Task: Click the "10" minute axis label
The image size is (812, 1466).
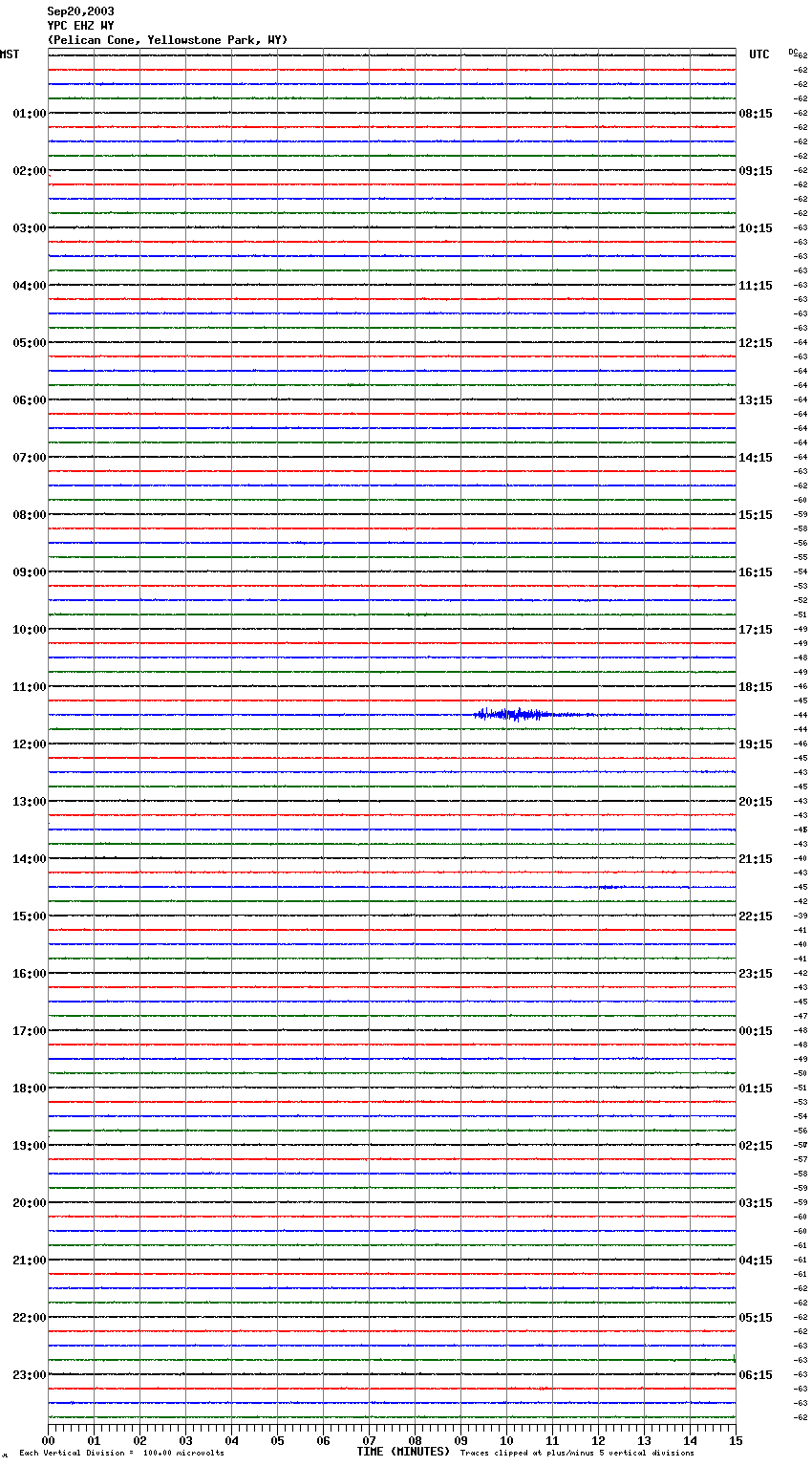Action: 506,1440
